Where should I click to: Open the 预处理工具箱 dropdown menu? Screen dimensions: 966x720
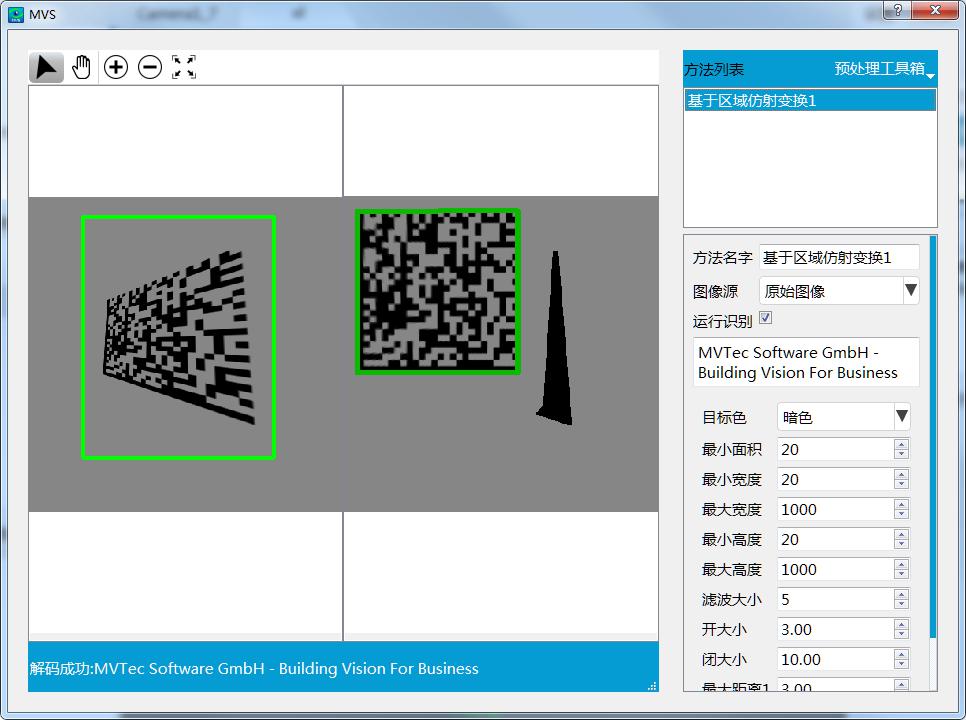(x=884, y=70)
